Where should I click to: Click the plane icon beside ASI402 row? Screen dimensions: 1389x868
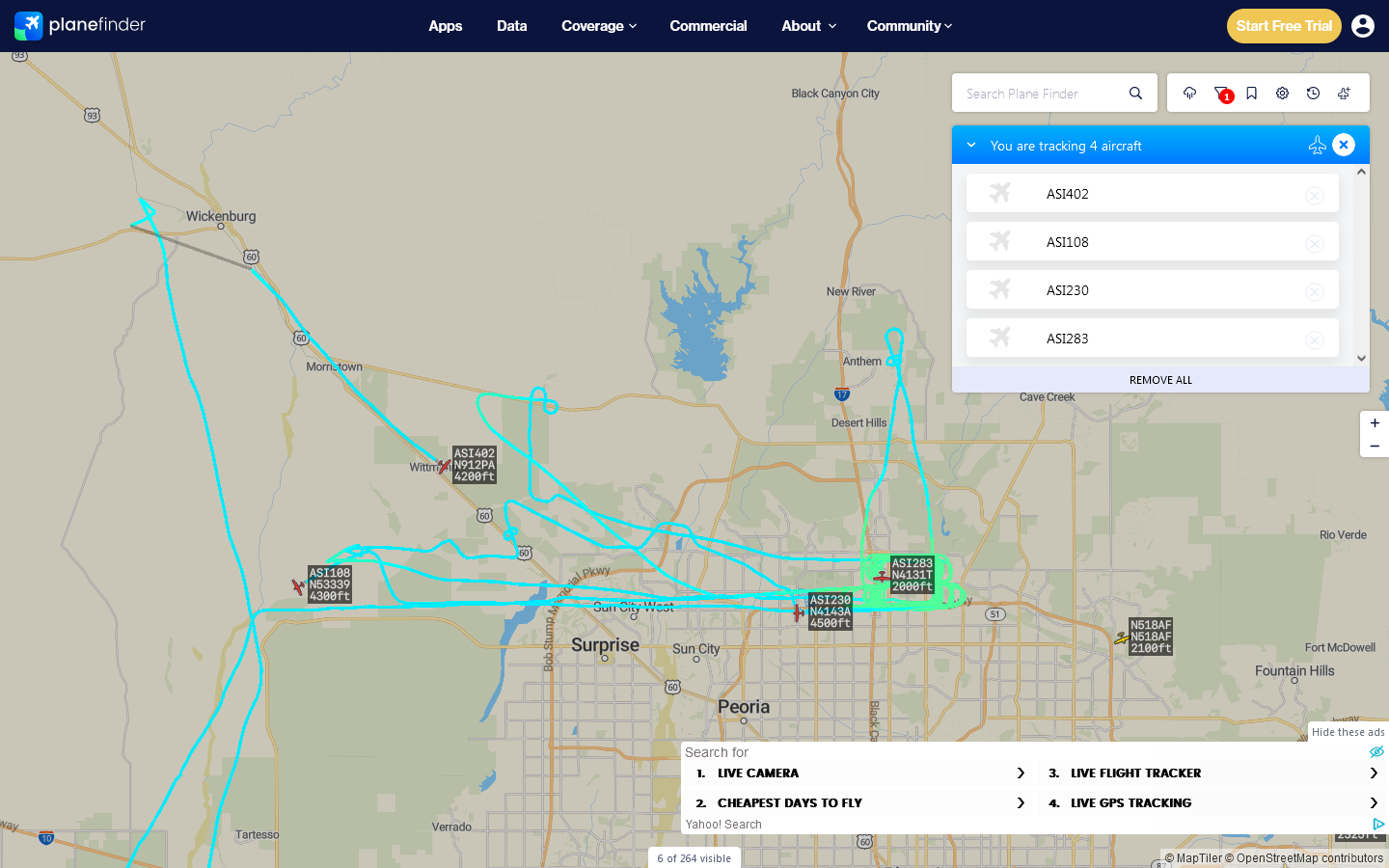pyautogui.click(x=1000, y=193)
